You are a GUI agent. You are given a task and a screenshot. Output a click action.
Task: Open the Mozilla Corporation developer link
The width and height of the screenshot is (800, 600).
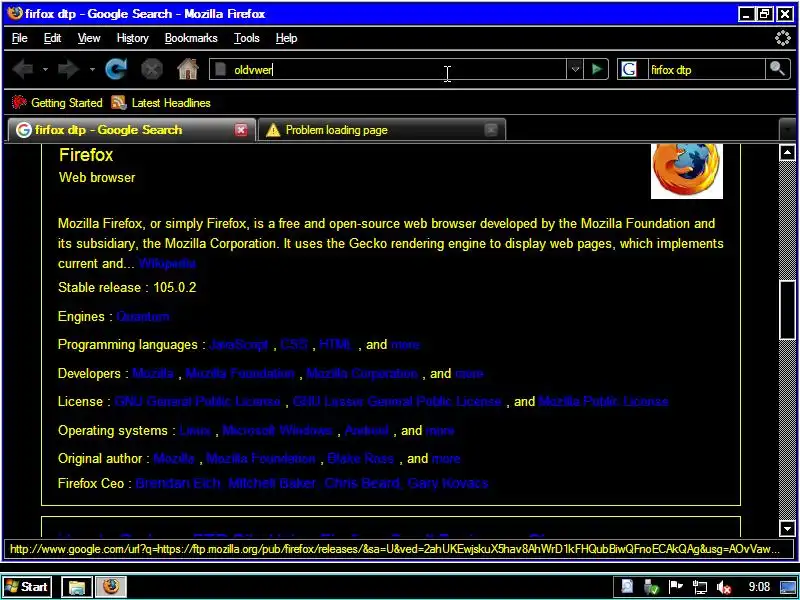362,373
